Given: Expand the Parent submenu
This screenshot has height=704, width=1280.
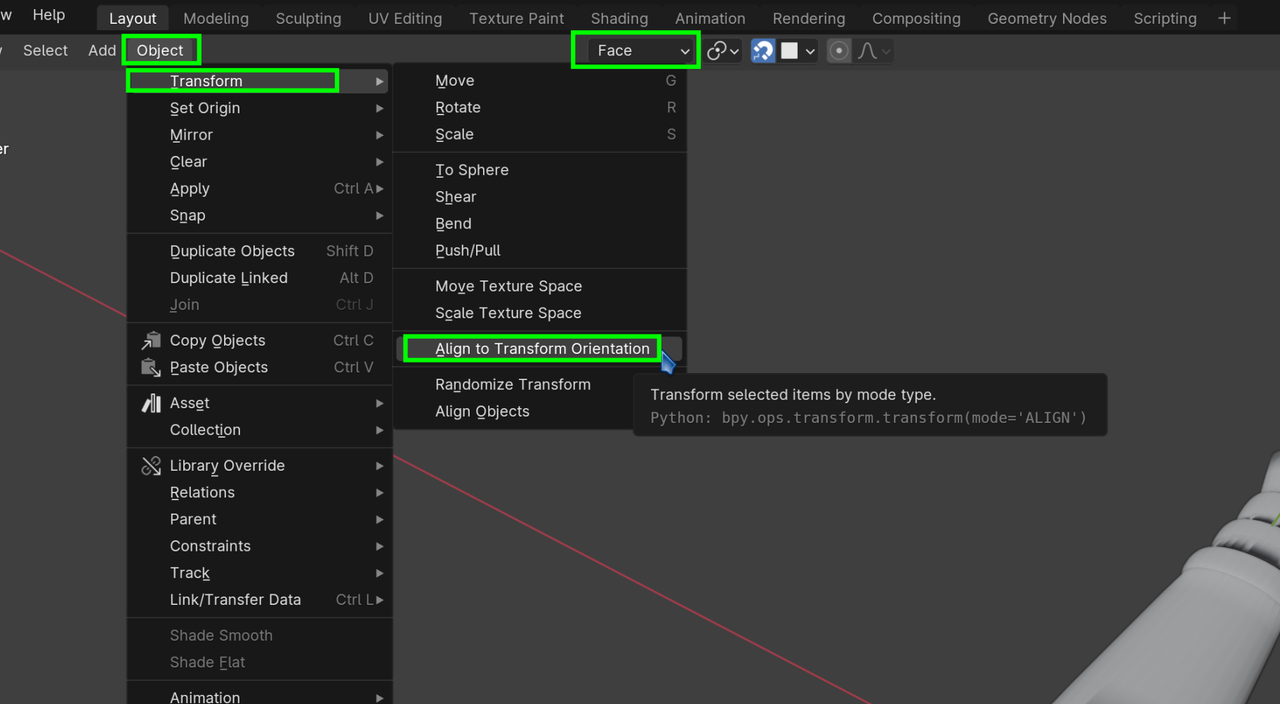Looking at the screenshot, I should [x=258, y=520].
